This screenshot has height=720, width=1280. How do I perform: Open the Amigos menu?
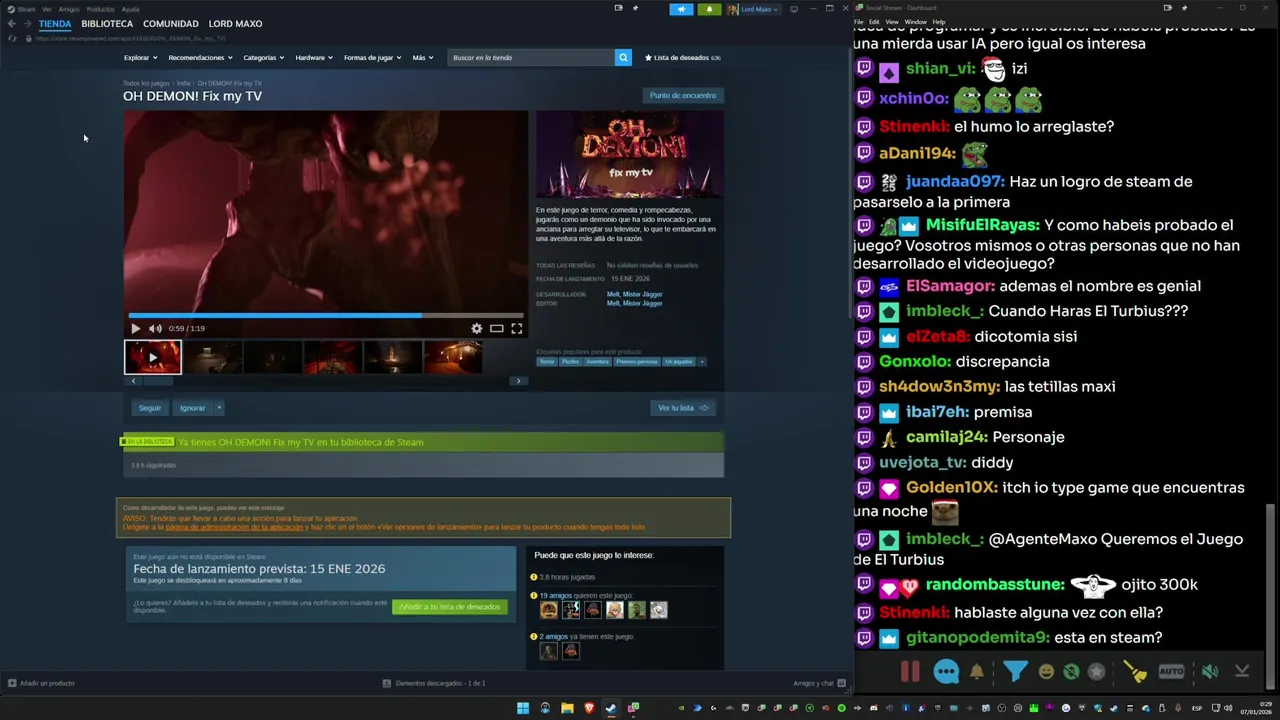69,9
